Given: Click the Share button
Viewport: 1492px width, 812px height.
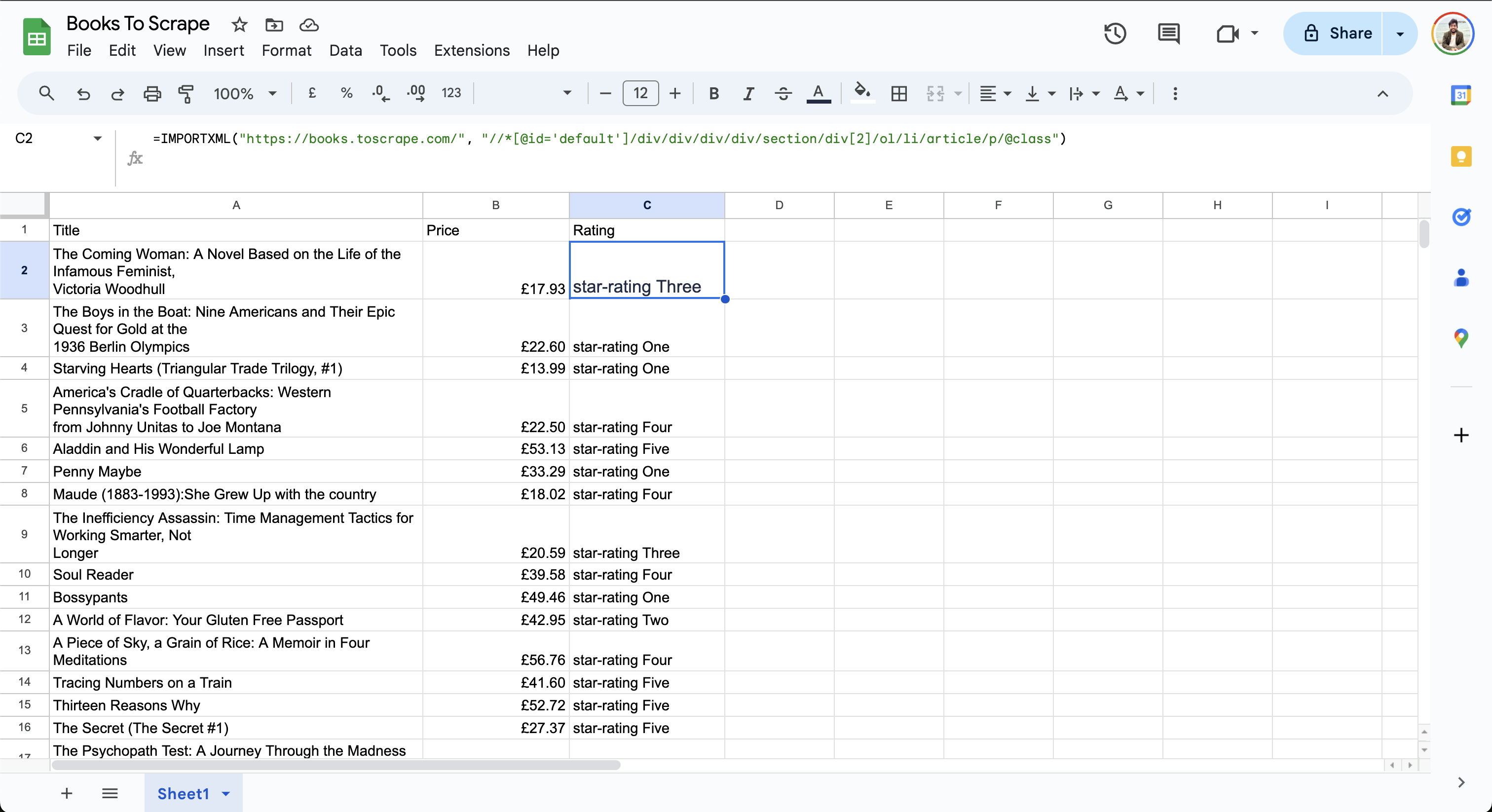Looking at the screenshot, I should 1338,34.
